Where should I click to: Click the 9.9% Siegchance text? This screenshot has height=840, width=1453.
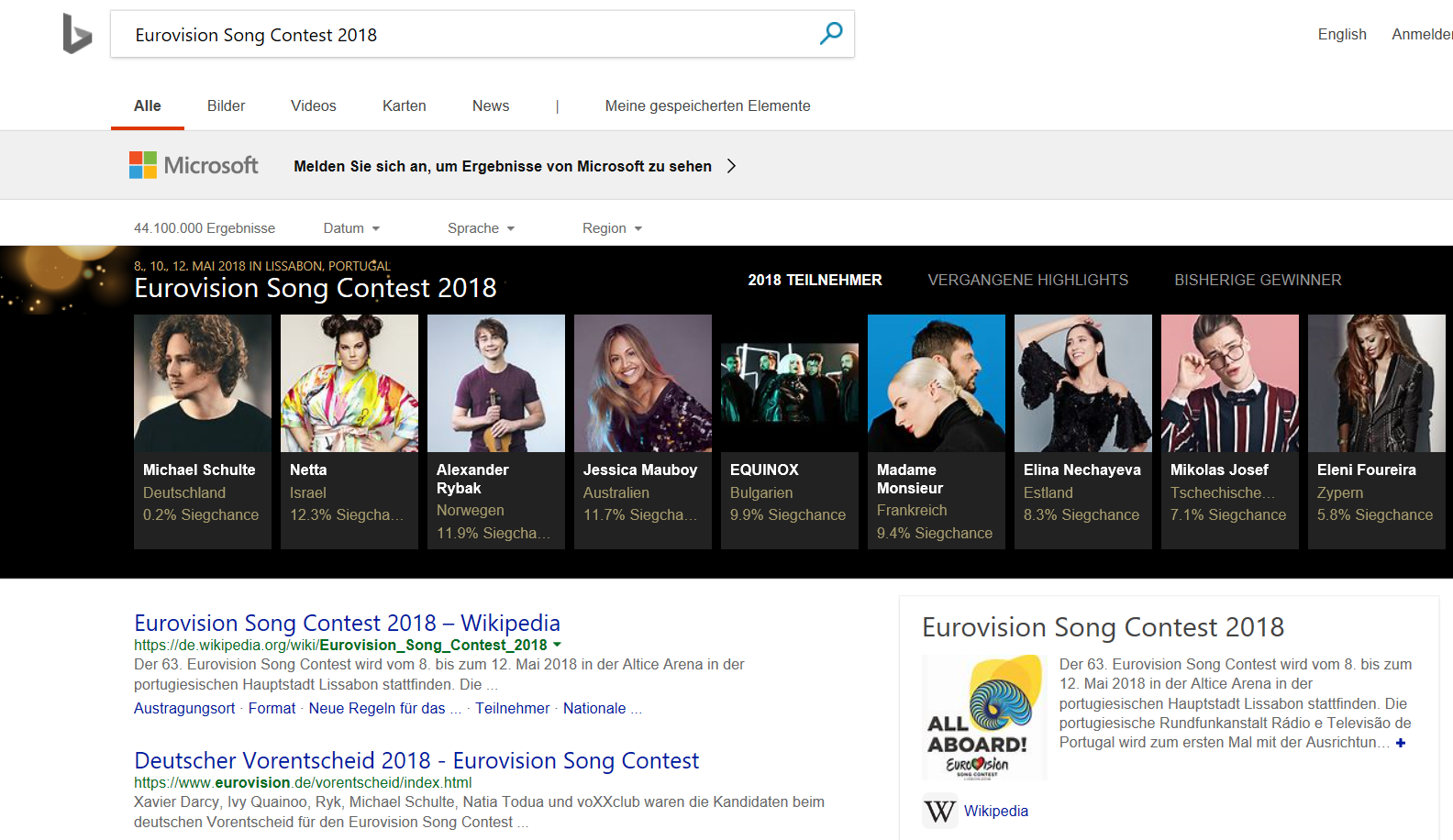coord(788,515)
